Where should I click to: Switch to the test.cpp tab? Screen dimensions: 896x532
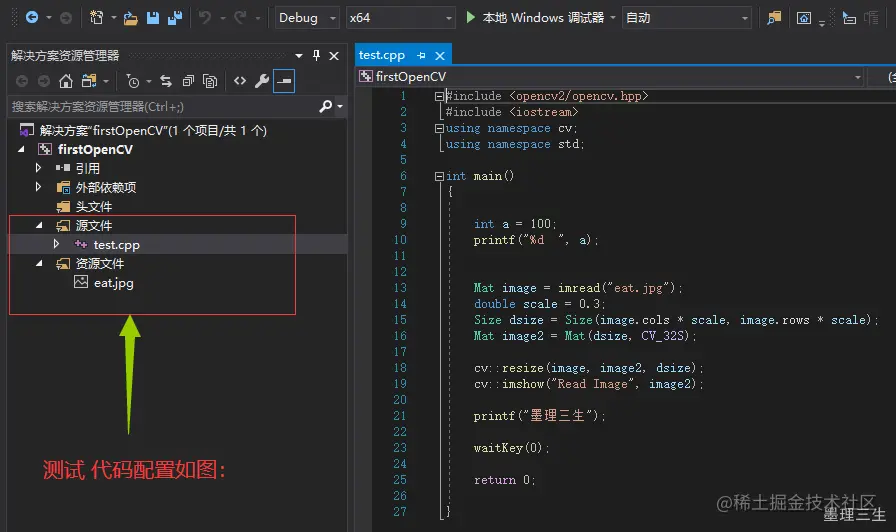pos(382,55)
